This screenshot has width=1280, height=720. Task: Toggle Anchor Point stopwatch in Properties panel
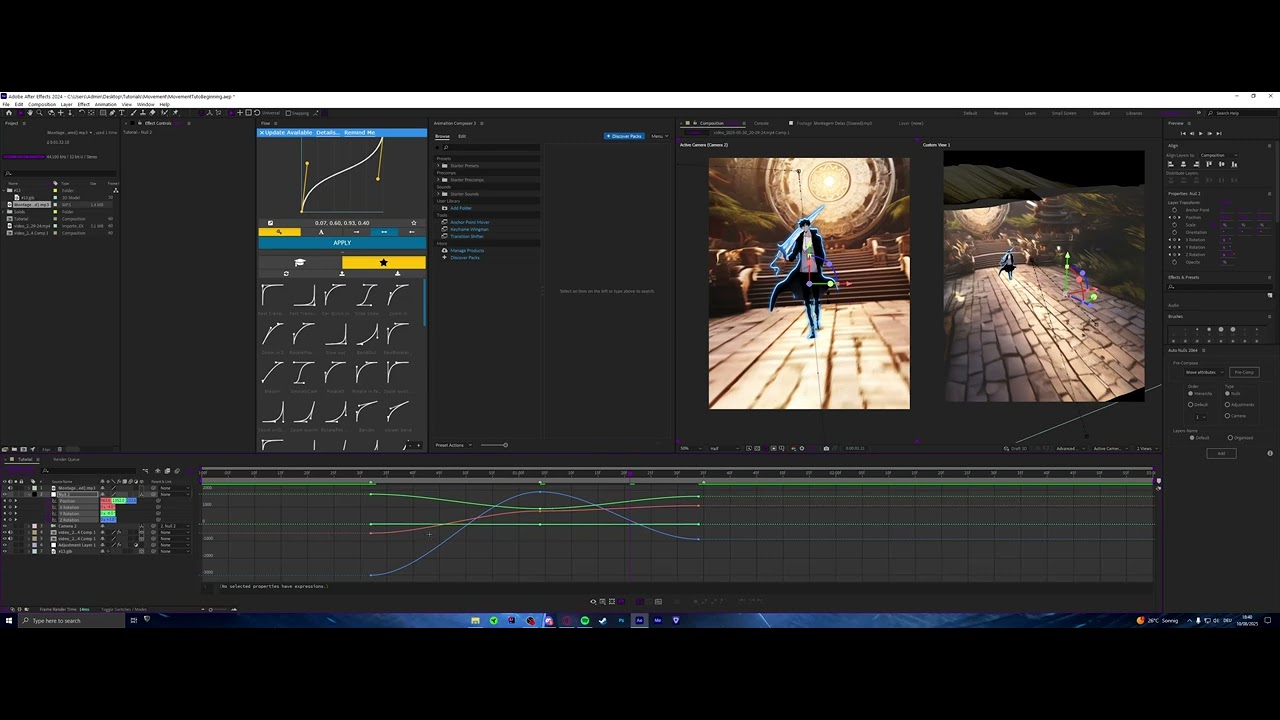pyautogui.click(x=1175, y=210)
